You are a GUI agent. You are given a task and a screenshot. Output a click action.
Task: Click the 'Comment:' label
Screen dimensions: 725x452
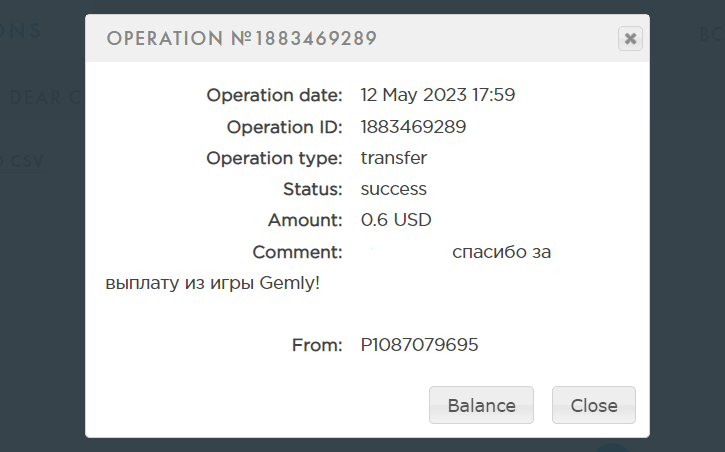click(x=298, y=252)
